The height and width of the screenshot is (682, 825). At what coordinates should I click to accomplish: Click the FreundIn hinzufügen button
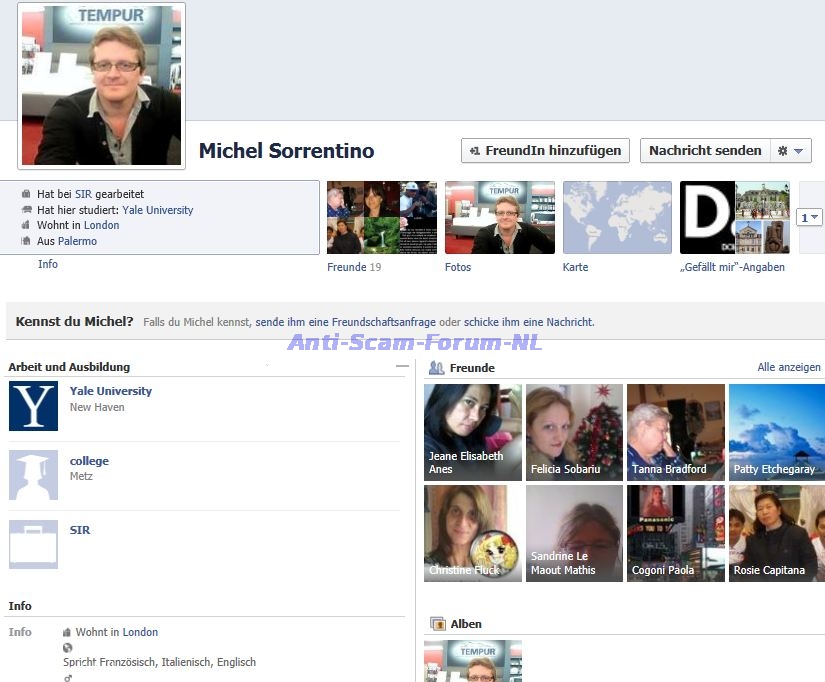545,151
